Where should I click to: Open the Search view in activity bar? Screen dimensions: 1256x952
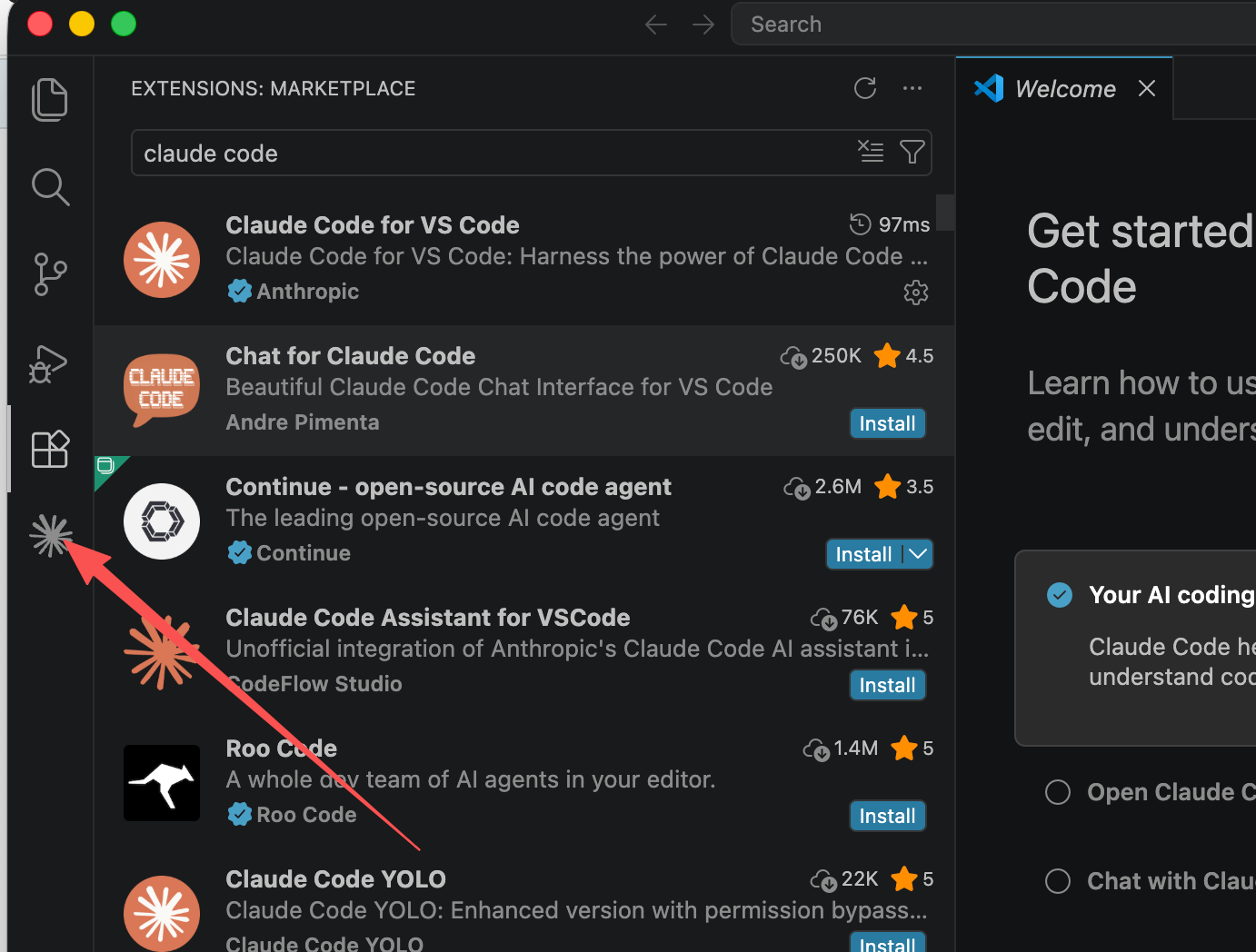click(50, 187)
